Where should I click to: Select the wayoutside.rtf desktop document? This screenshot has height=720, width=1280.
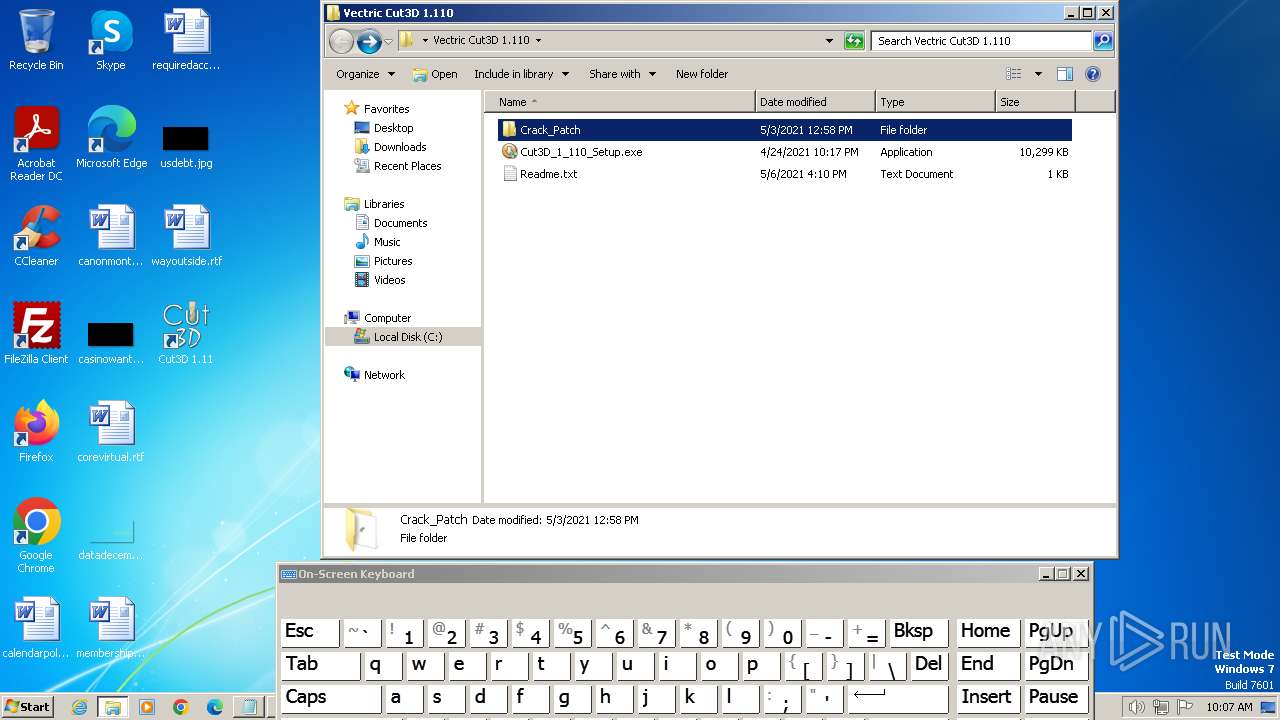tap(186, 236)
